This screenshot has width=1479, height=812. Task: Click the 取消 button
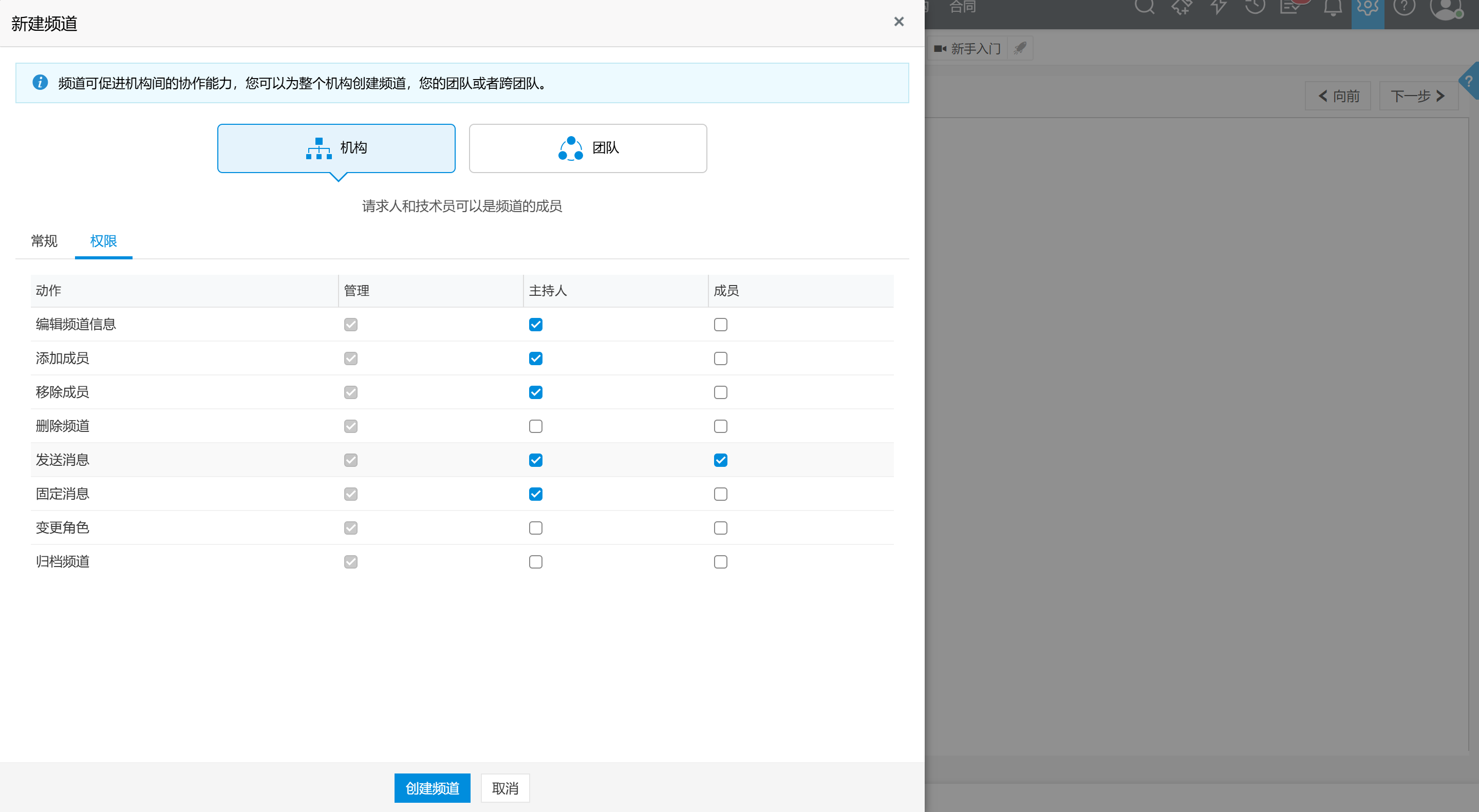[504, 788]
